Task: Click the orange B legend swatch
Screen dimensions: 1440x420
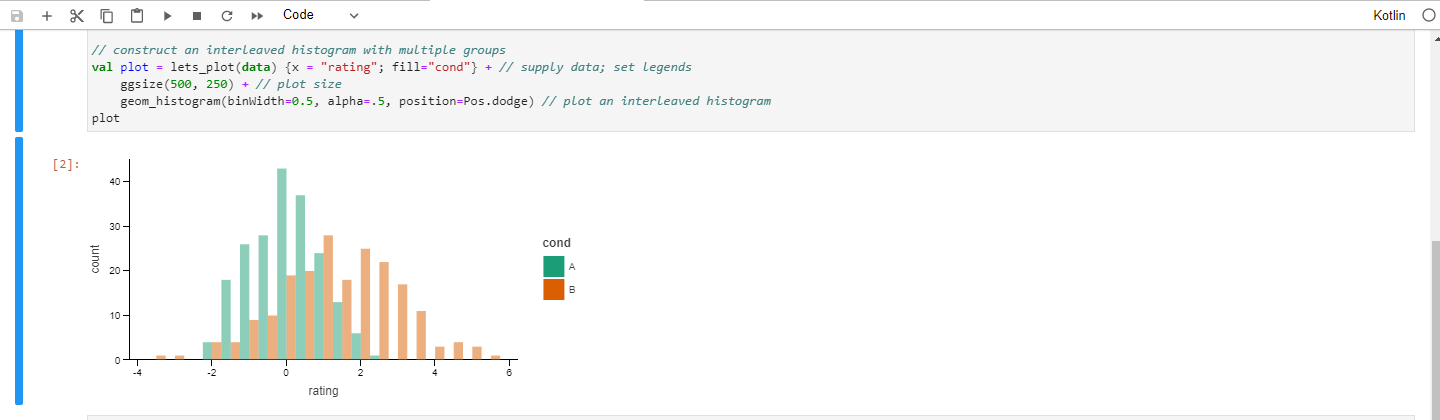Action: [x=554, y=289]
